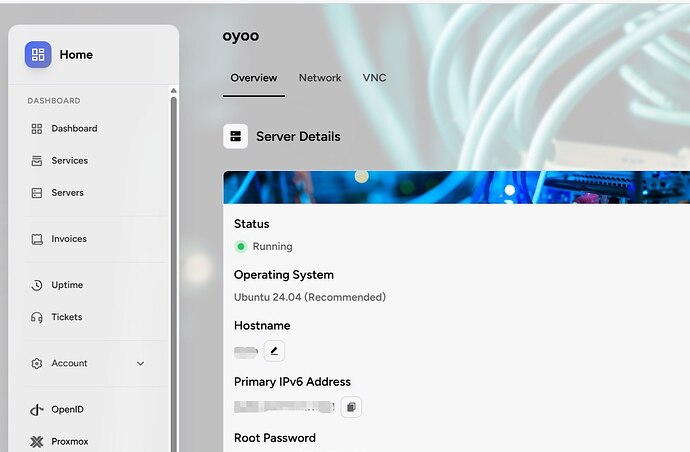The image size is (690, 452).
Task: Click sidebar scrollbar up arrow
Action: coord(174,90)
